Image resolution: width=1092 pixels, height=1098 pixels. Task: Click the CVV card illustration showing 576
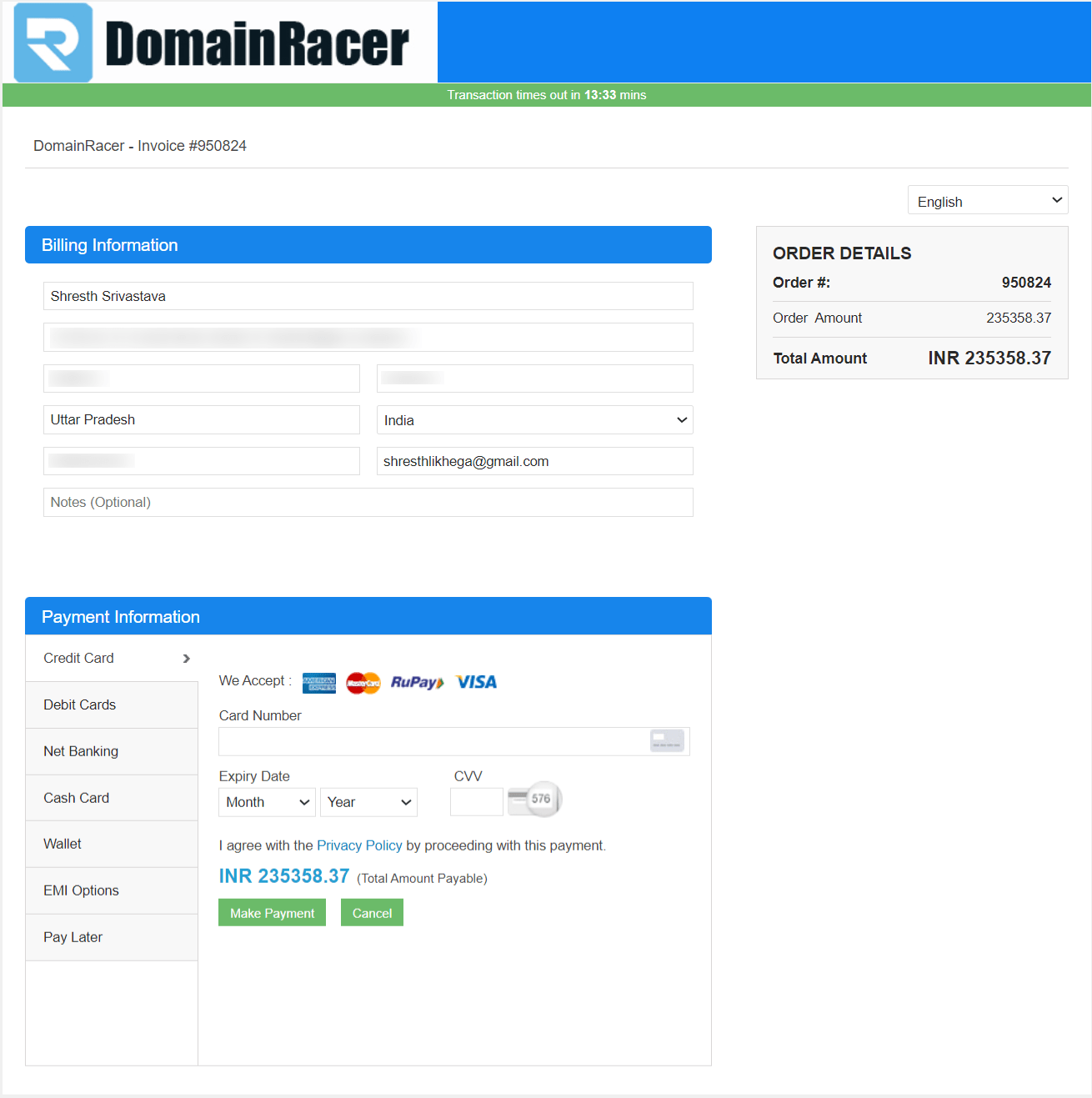pyautogui.click(x=534, y=799)
